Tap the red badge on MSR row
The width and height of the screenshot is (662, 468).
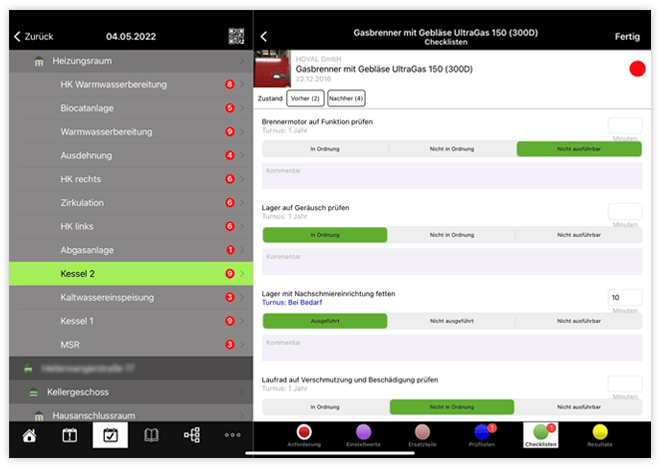tap(230, 345)
